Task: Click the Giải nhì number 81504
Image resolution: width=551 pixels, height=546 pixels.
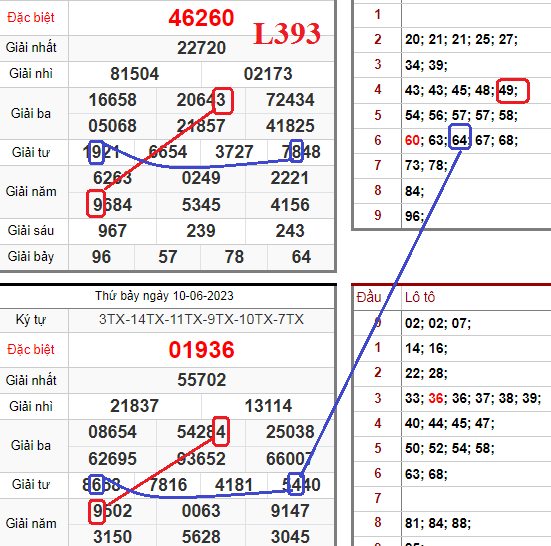Action: tap(135, 74)
